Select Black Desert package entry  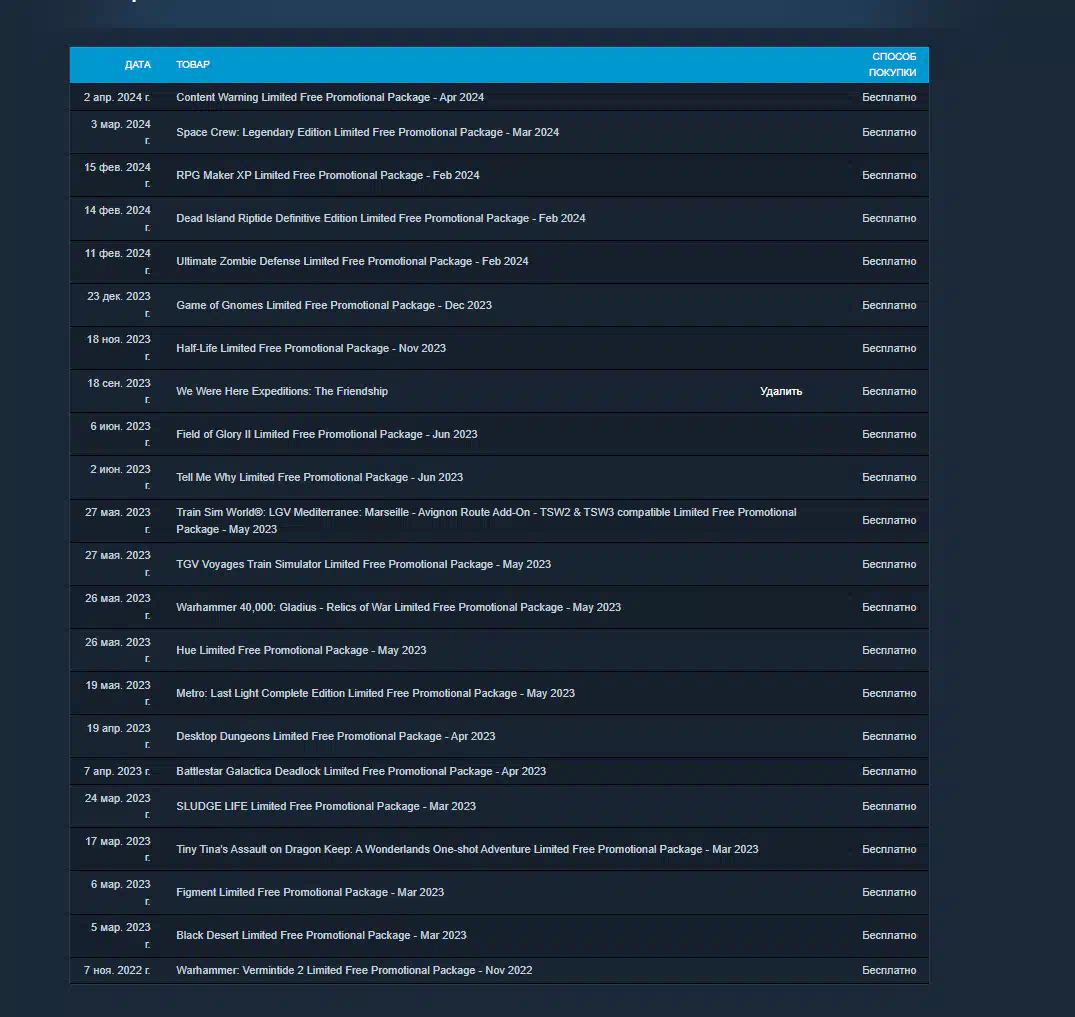pos(321,935)
